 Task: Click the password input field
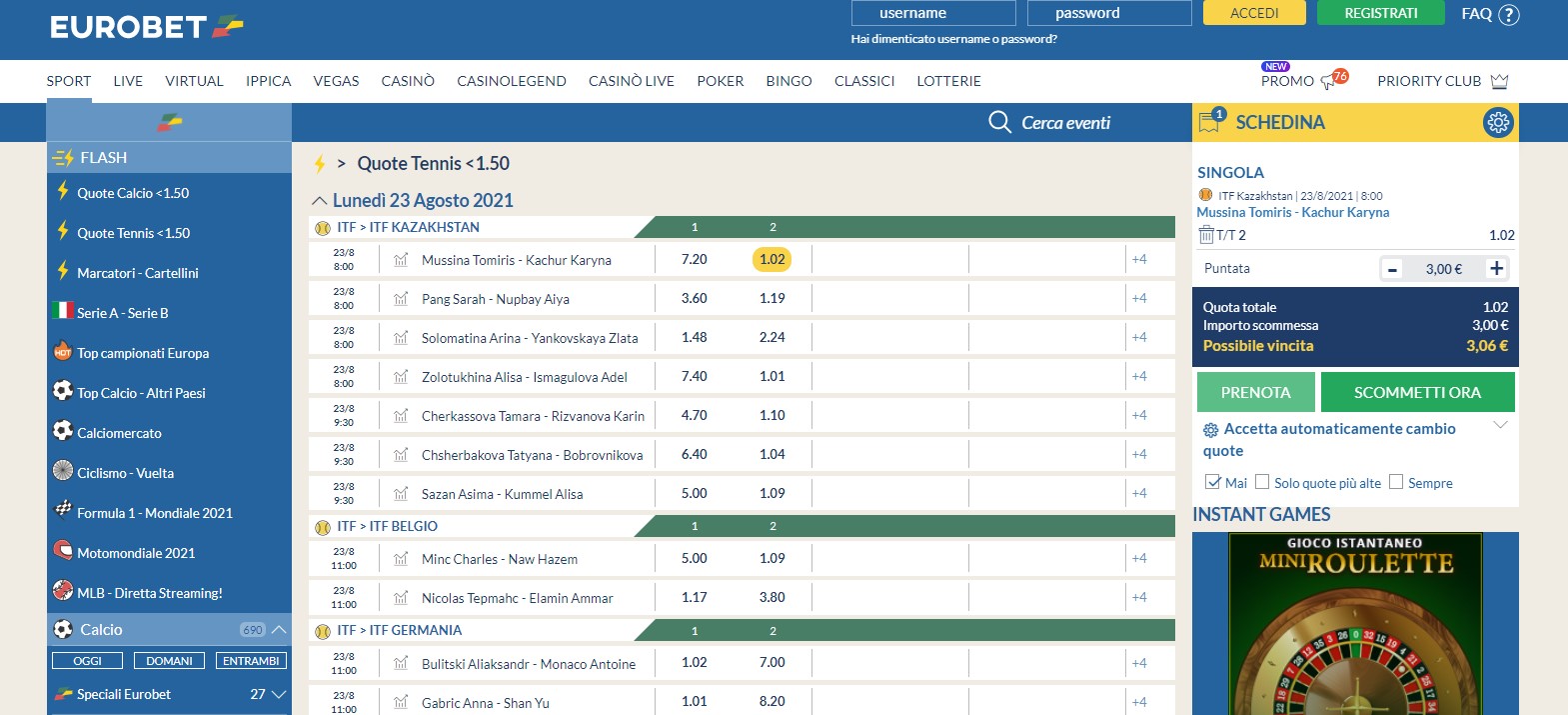coord(1109,13)
